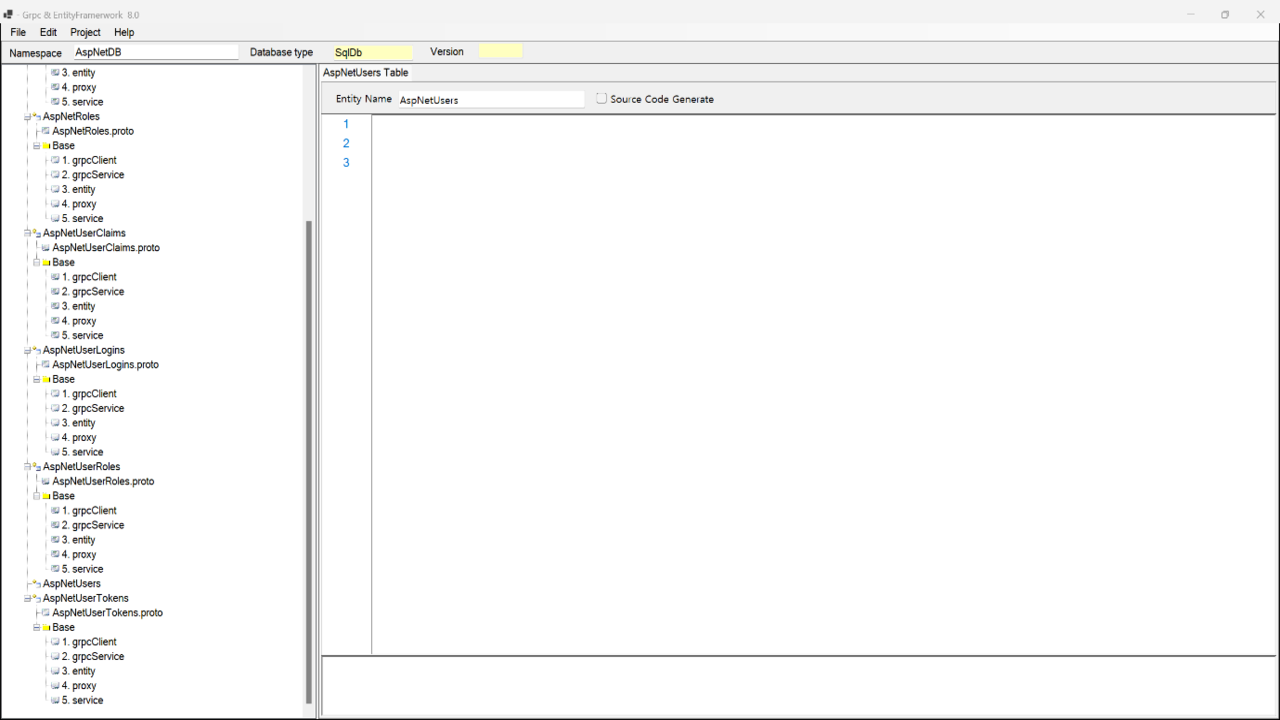Click the AspNetUserClaims table node icon
The height and width of the screenshot is (720, 1280).
click(x=36, y=233)
